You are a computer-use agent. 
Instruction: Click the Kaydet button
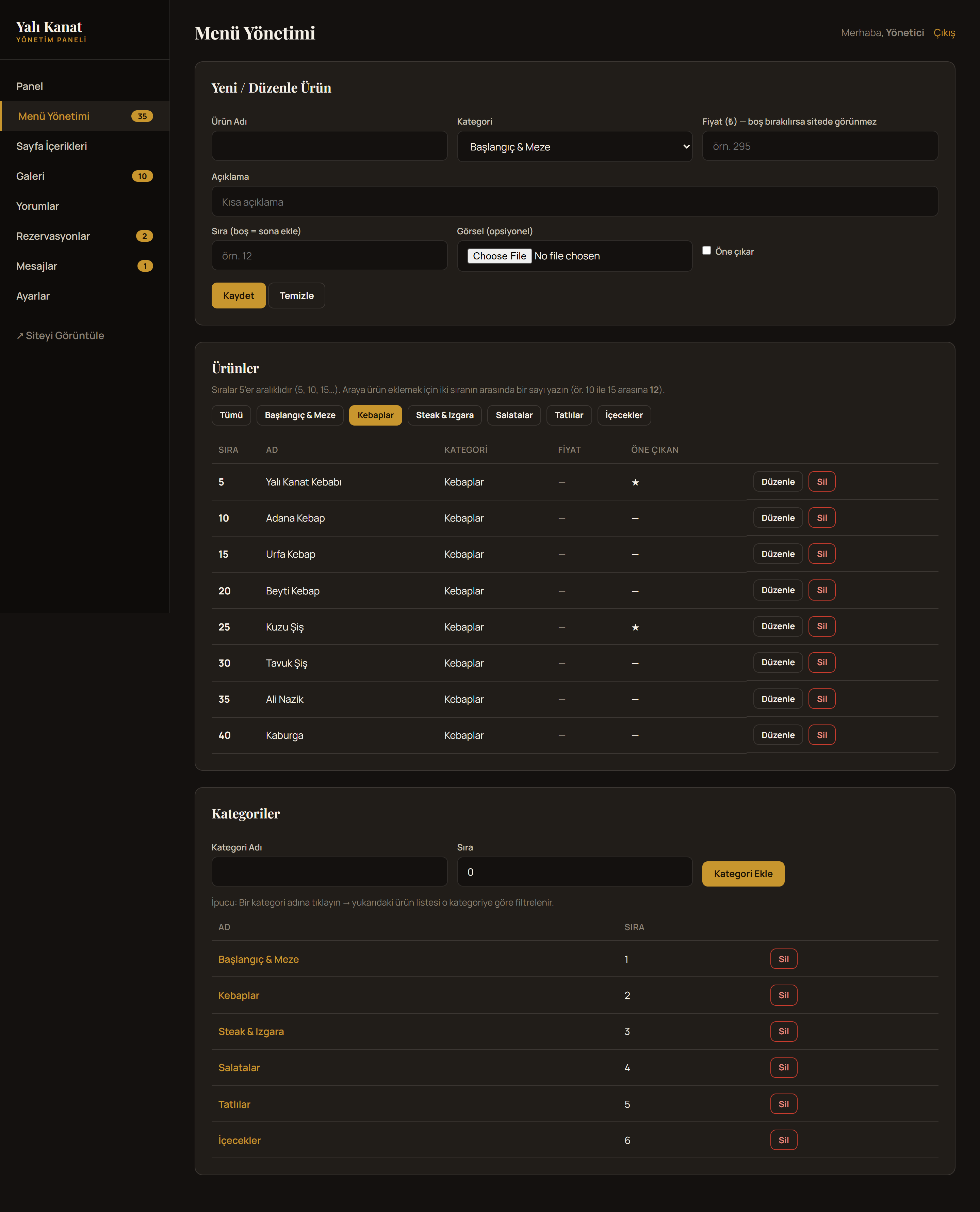[238, 296]
